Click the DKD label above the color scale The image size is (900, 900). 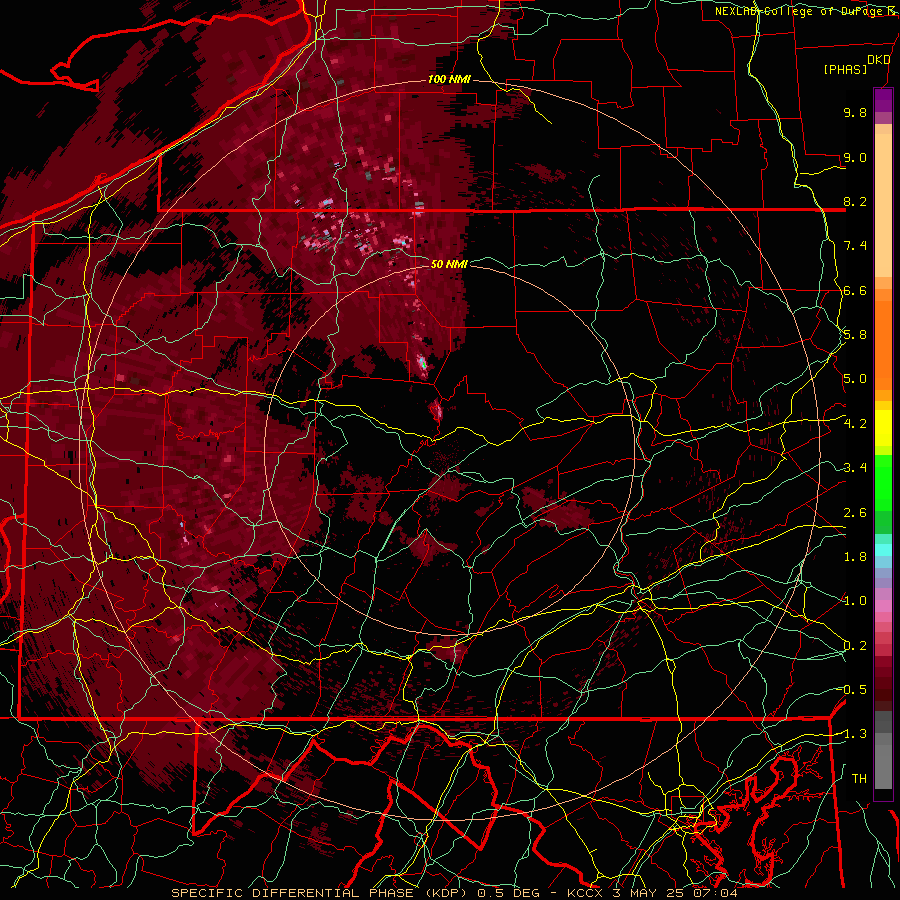(879, 60)
